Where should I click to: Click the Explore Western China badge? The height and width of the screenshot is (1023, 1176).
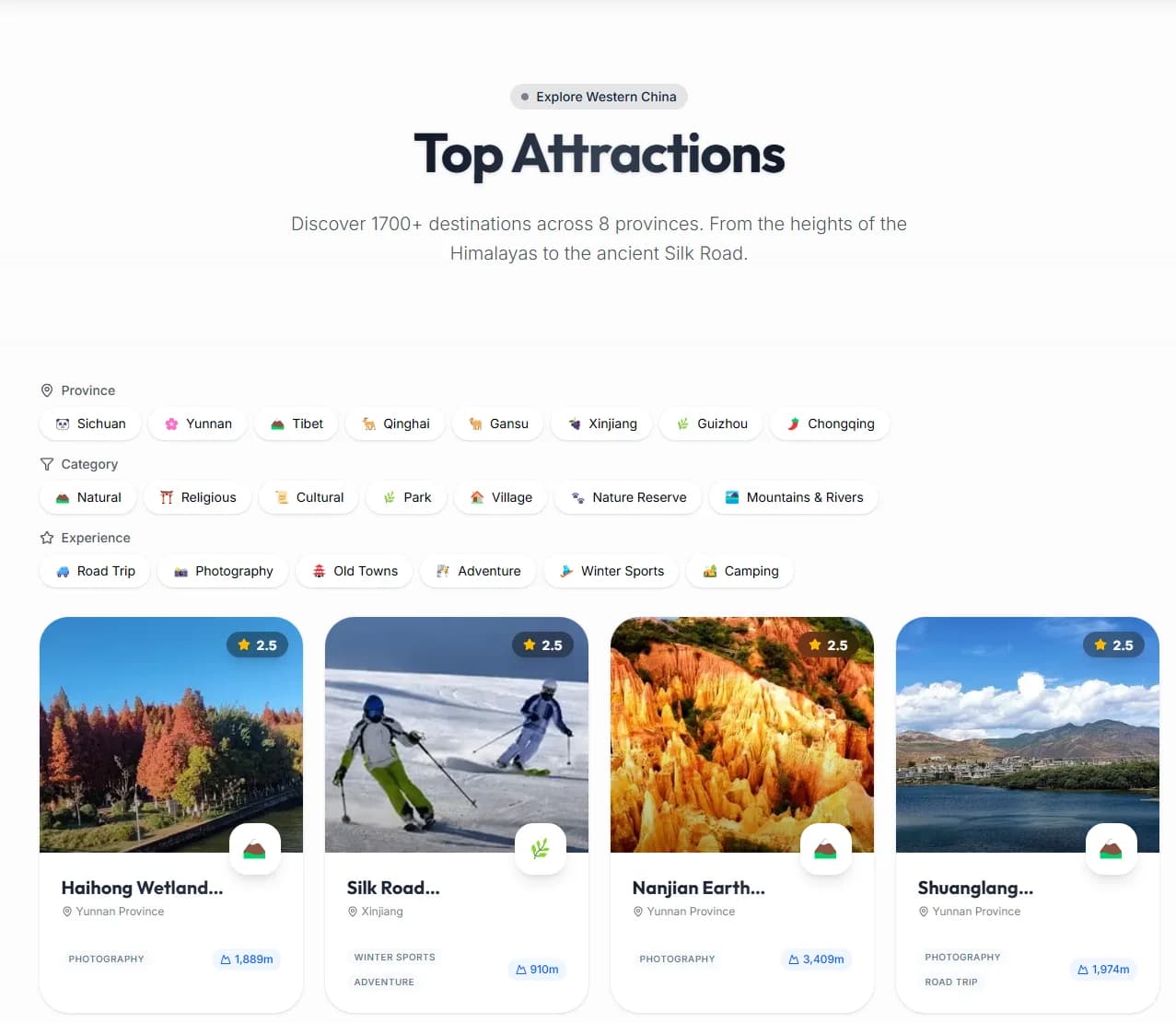click(x=599, y=97)
